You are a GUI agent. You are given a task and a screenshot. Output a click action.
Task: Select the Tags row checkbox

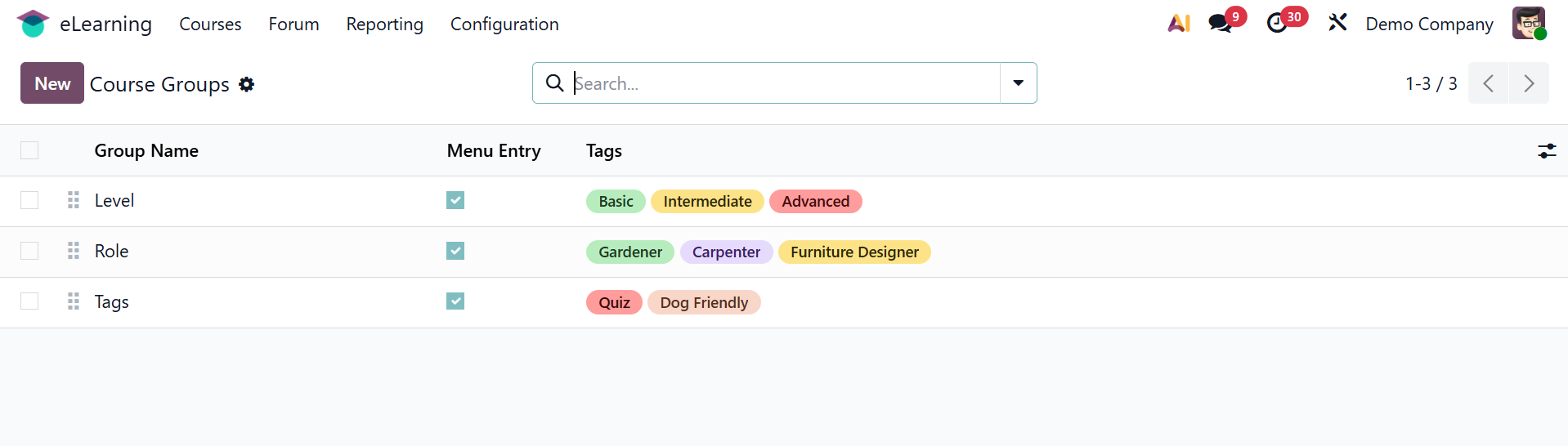[29, 301]
